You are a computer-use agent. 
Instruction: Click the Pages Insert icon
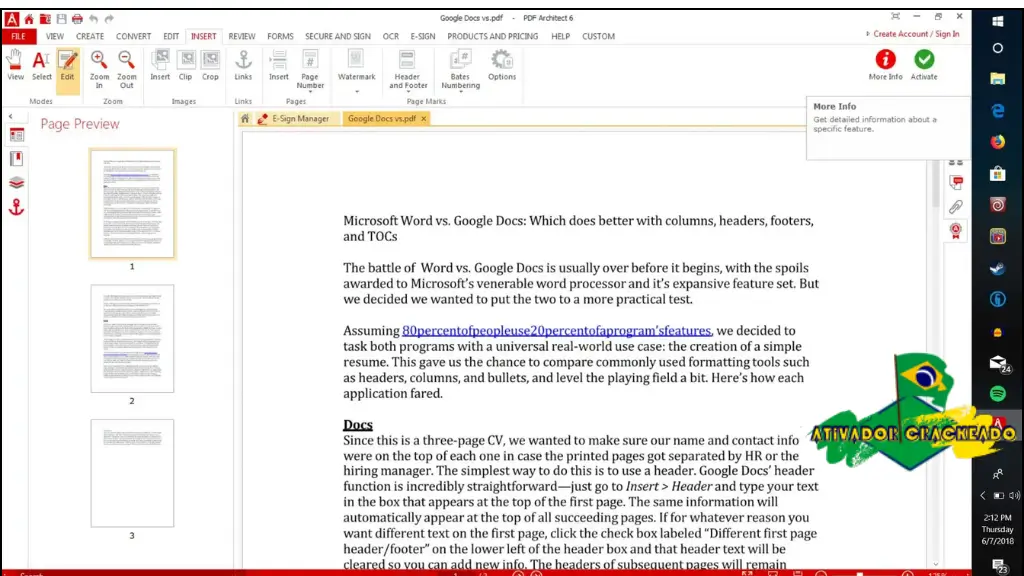point(279,65)
